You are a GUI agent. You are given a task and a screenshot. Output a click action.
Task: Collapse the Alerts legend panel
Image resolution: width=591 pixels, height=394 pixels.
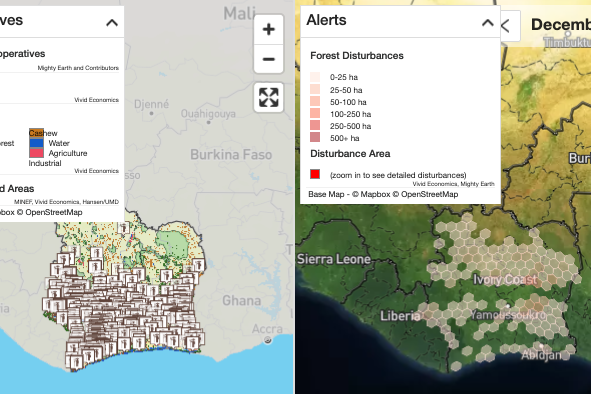[x=488, y=23]
